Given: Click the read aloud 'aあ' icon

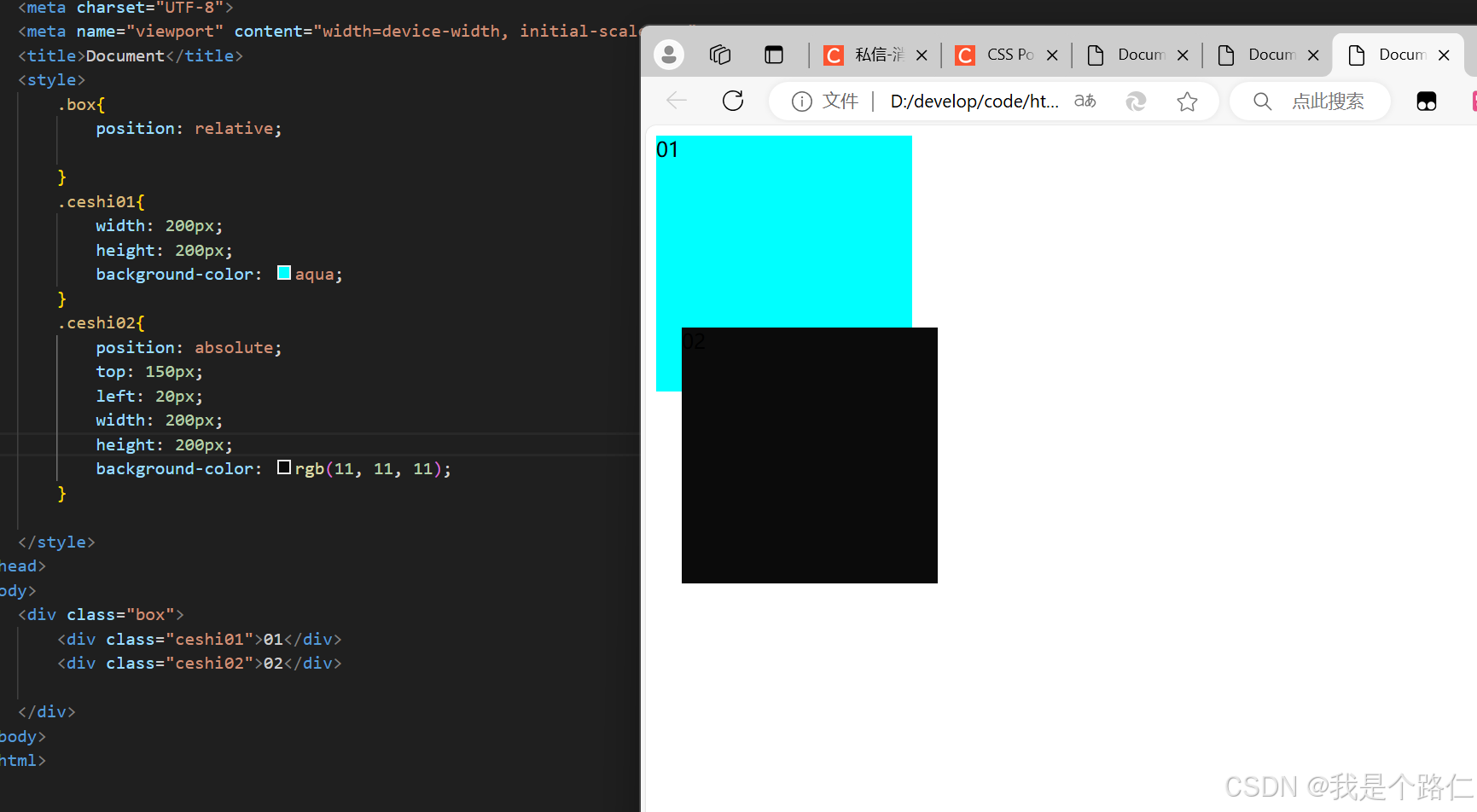Looking at the screenshot, I should point(1084,101).
